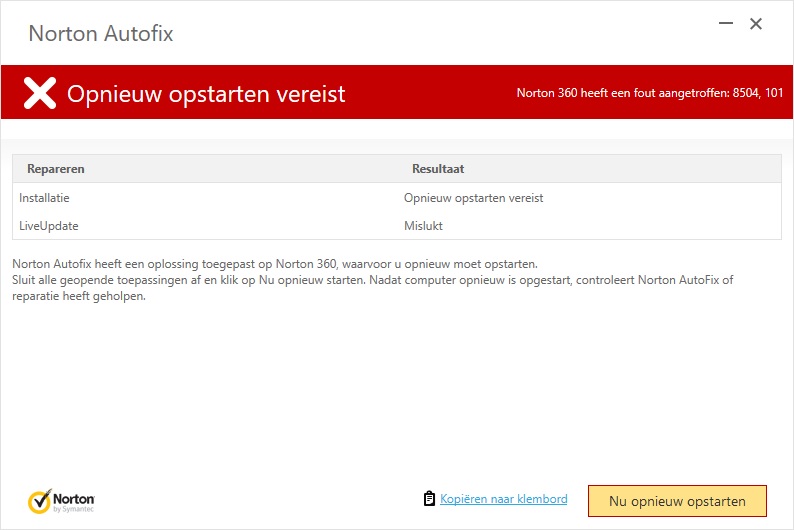Click the 'reparatie heeft geholpen' text line
The width and height of the screenshot is (794, 530).
point(79,296)
